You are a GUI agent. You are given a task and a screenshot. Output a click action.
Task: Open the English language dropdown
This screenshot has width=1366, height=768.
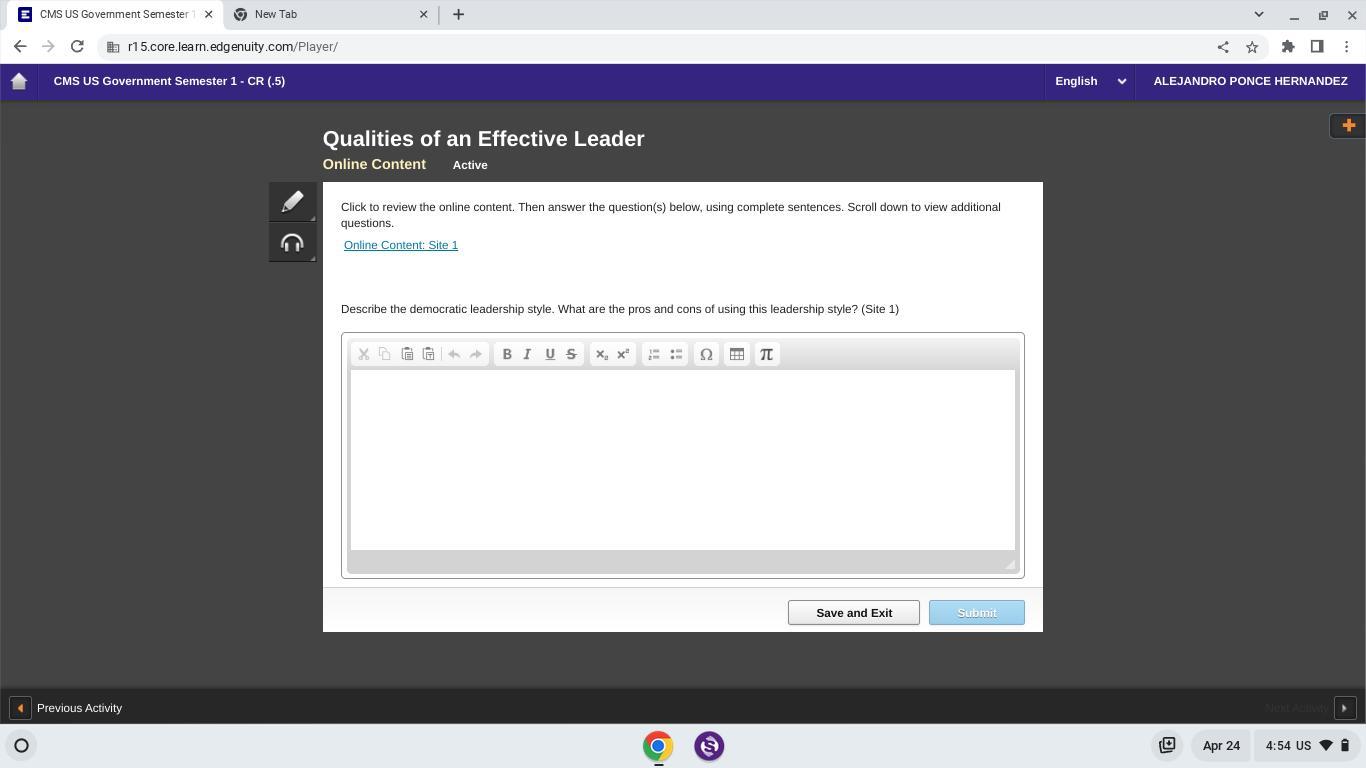(x=1090, y=81)
